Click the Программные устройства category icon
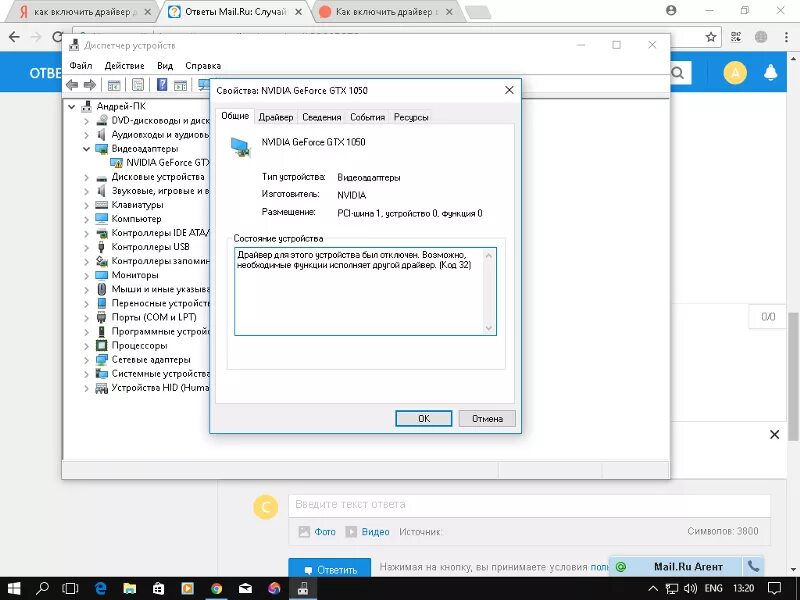800x600 pixels. pos(102,332)
